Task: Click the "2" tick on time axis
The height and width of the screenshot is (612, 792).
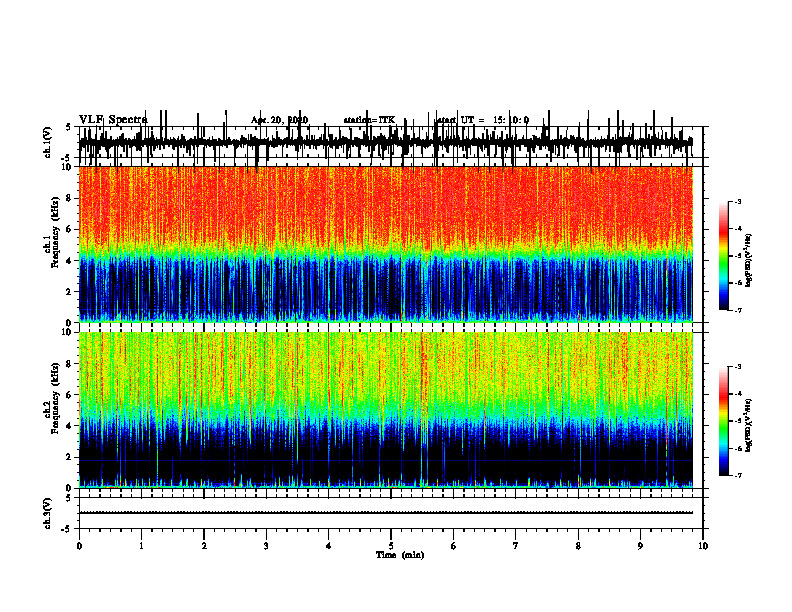Action: pyautogui.click(x=204, y=546)
